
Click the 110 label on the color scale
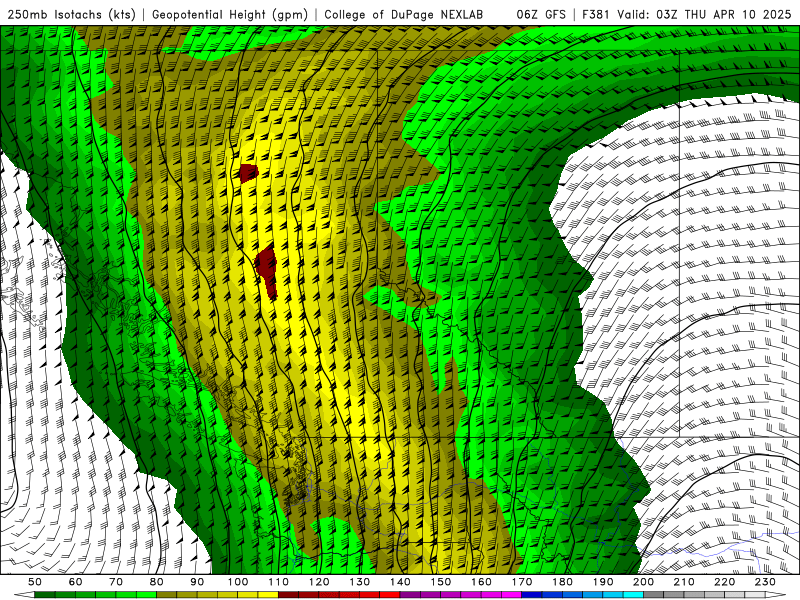[279, 582]
